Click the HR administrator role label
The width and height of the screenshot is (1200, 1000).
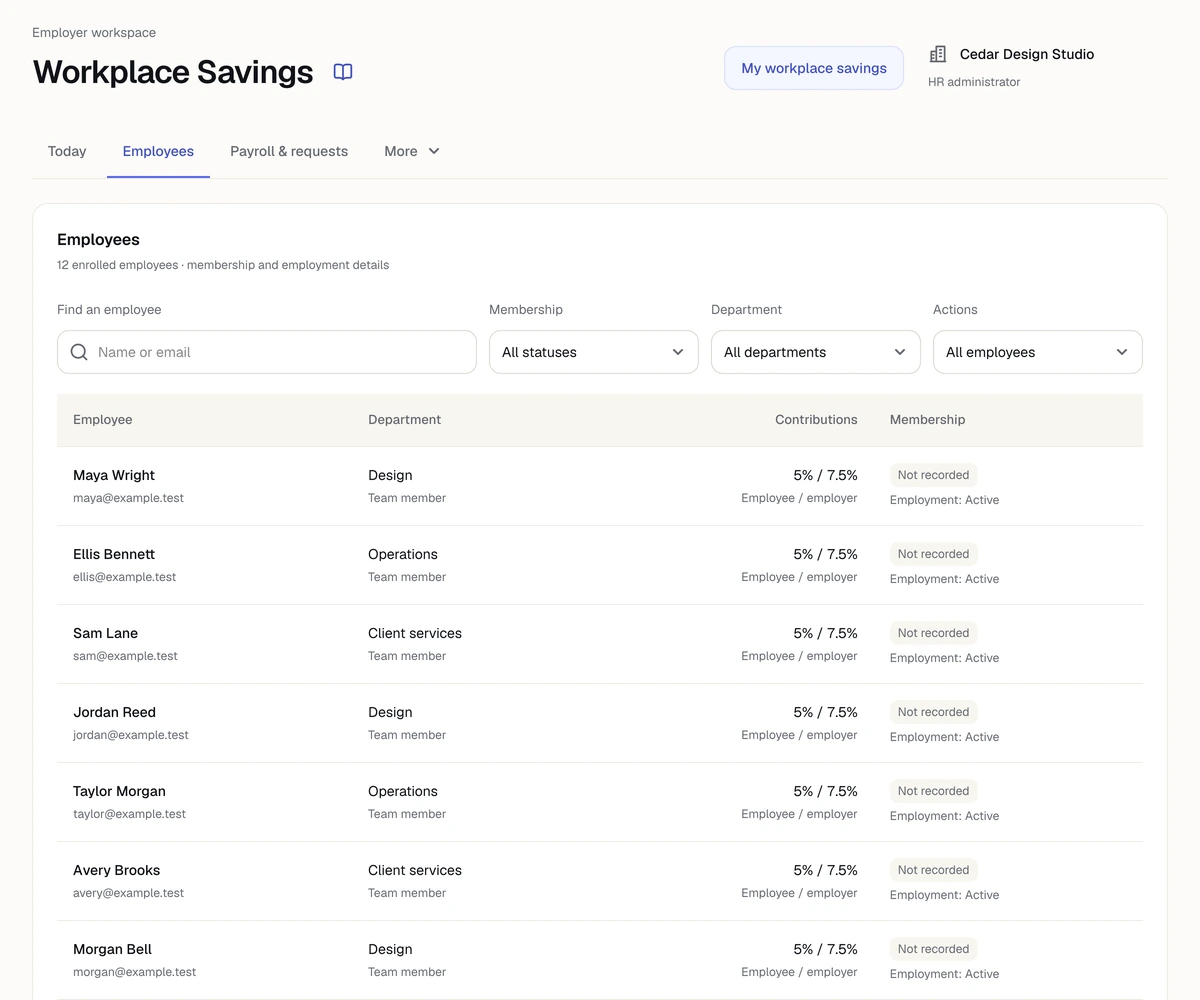pos(974,82)
